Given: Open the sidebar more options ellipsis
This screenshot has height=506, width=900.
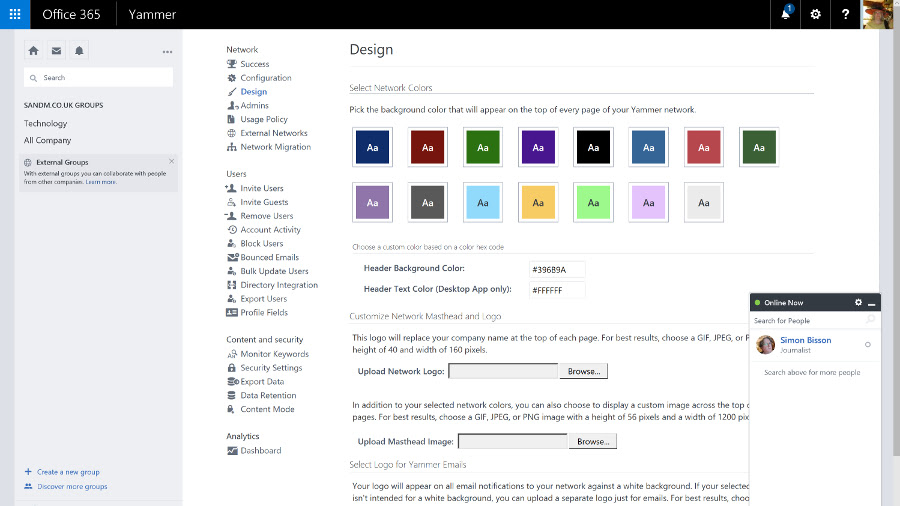Looking at the screenshot, I should coord(167,52).
